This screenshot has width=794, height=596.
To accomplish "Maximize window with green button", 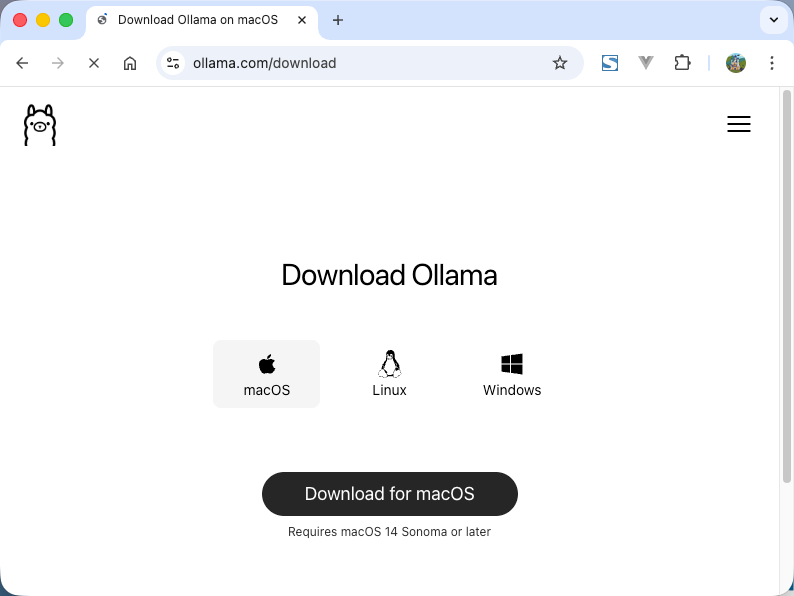I will tap(66, 20).
